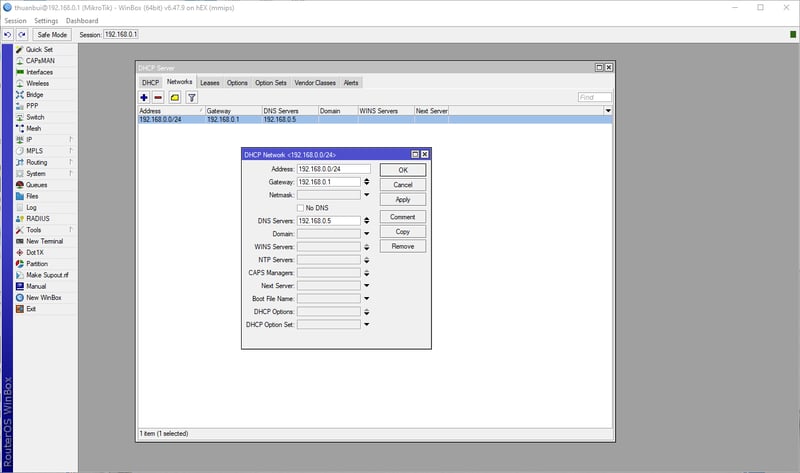
Task: Click the Filter funnel icon
Action: pyautogui.click(x=191, y=97)
